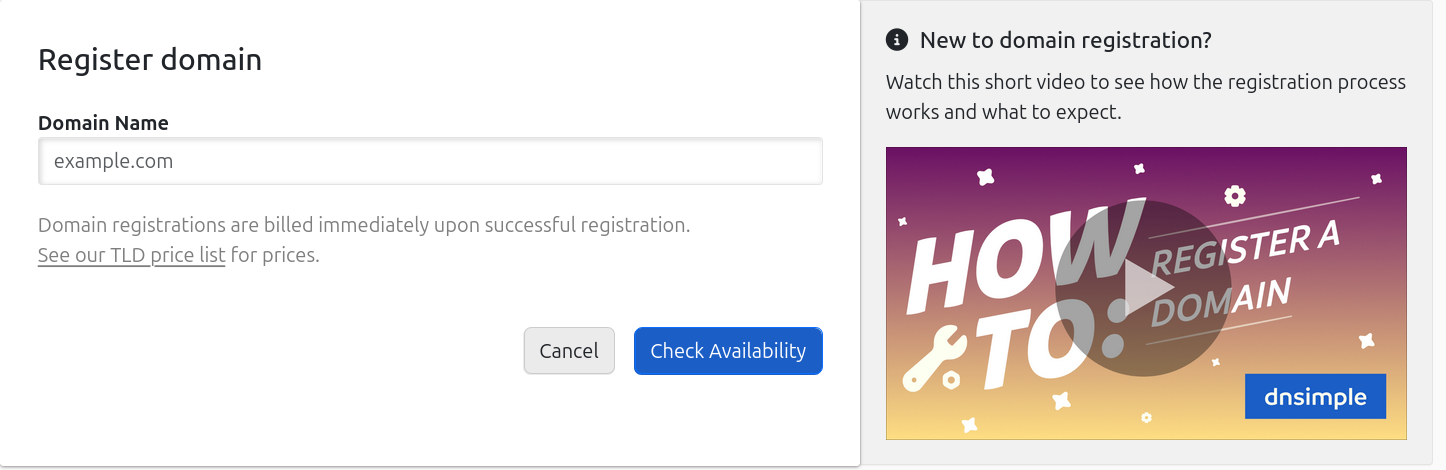Image resolution: width=1446 pixels, height=470 pixels.
Task: Click the white gear icon on the thumbnail
Action: coord(1235,195)
